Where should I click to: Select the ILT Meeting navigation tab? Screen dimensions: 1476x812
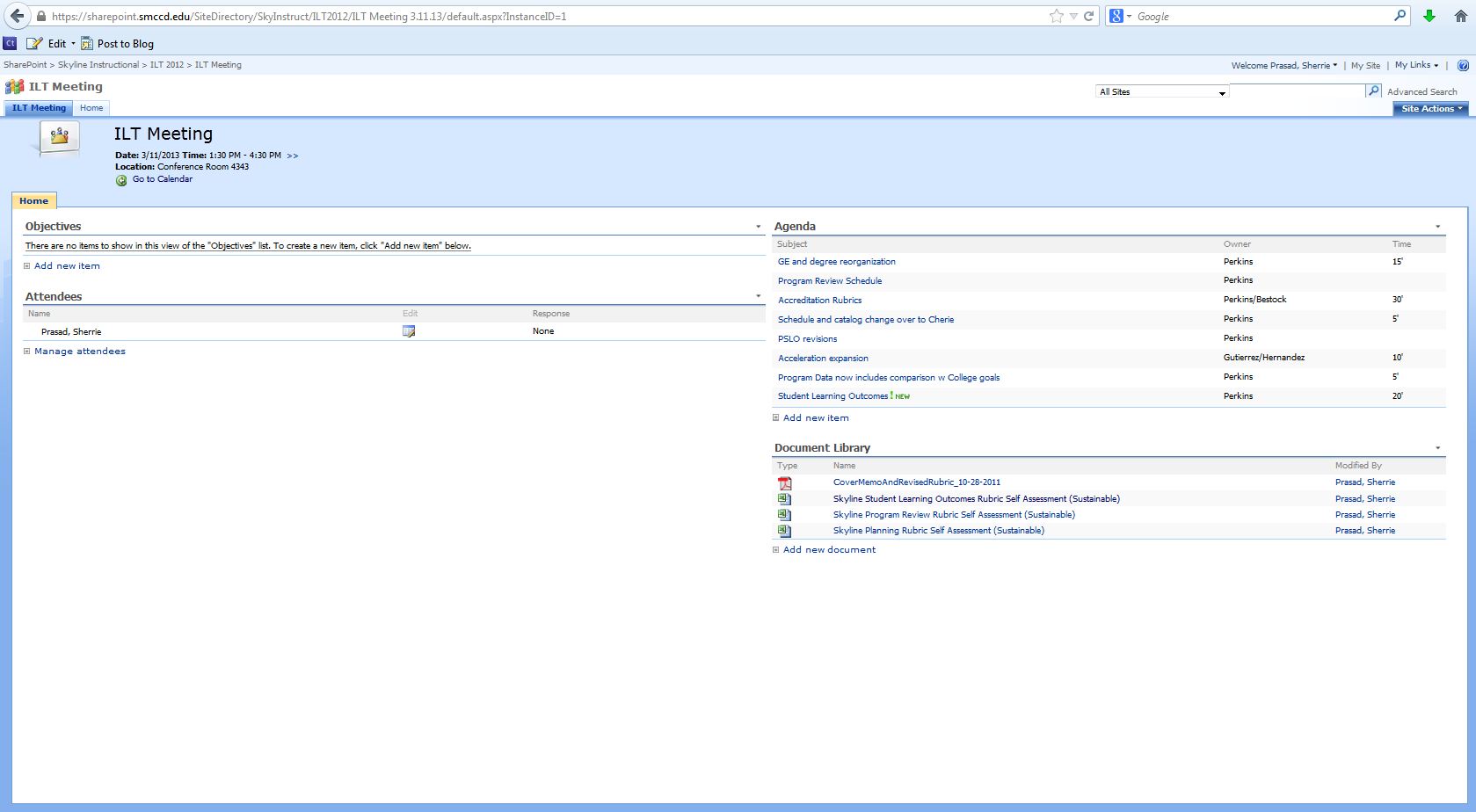coord(39,108)
